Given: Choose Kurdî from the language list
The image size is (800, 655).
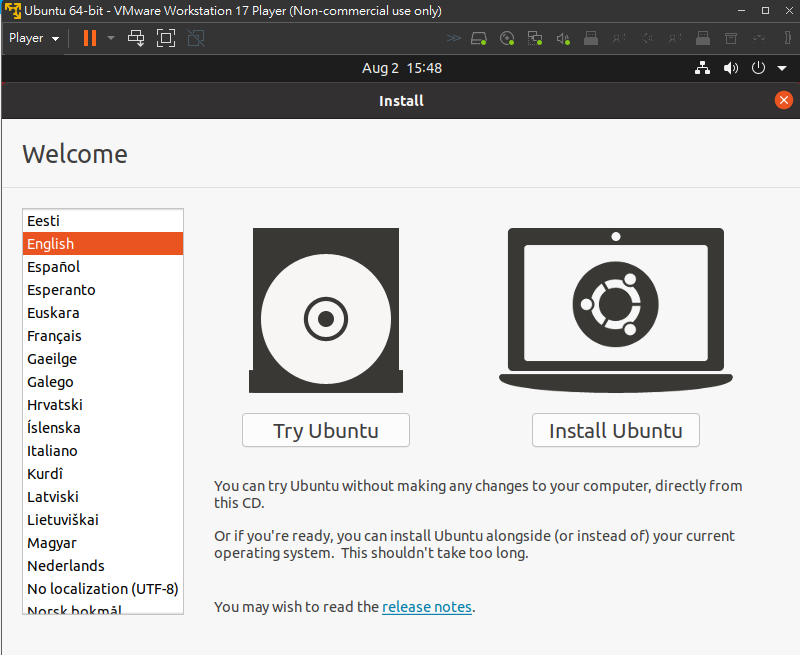Looking at the screenshot, I should [103, 473].
